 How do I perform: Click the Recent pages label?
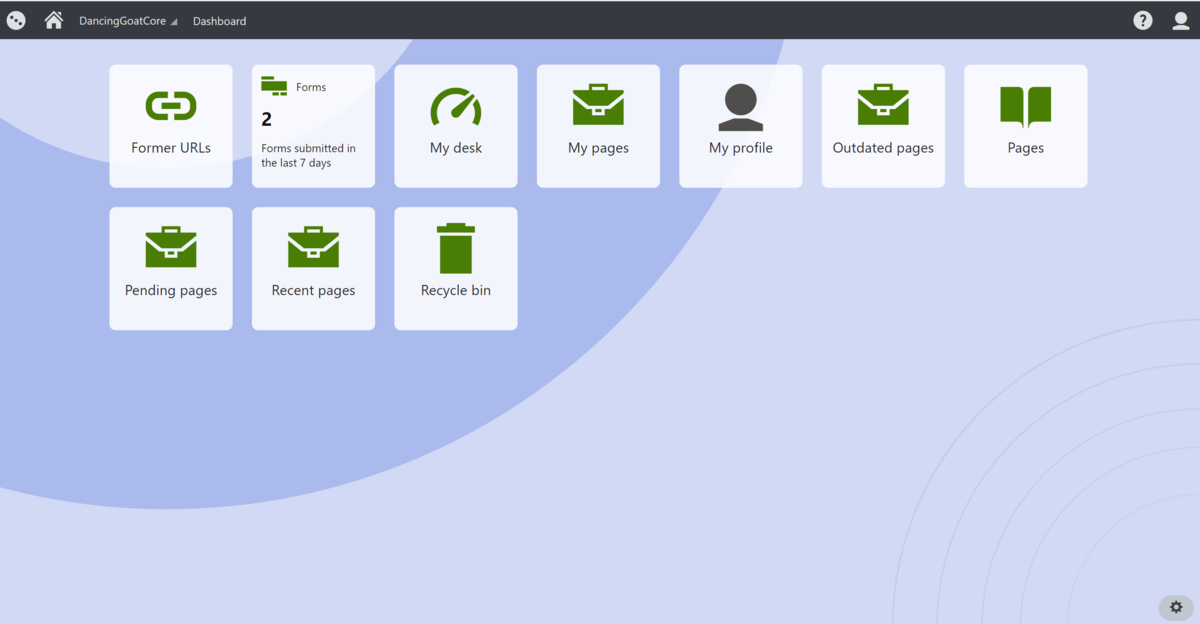point(313,291)
